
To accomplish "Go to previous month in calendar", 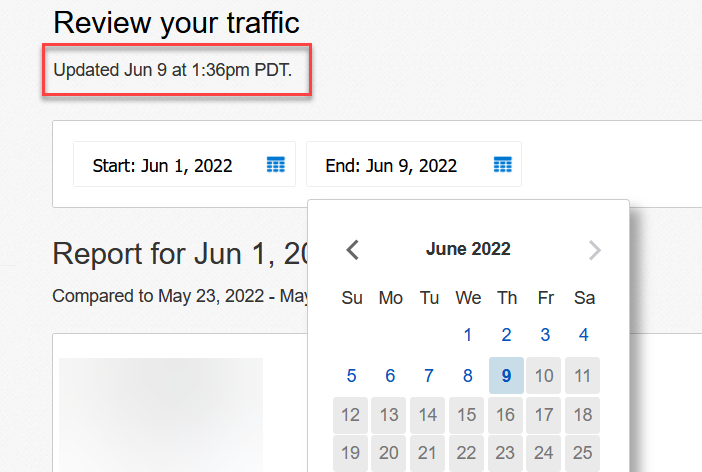I will click(x=352, y=250).
